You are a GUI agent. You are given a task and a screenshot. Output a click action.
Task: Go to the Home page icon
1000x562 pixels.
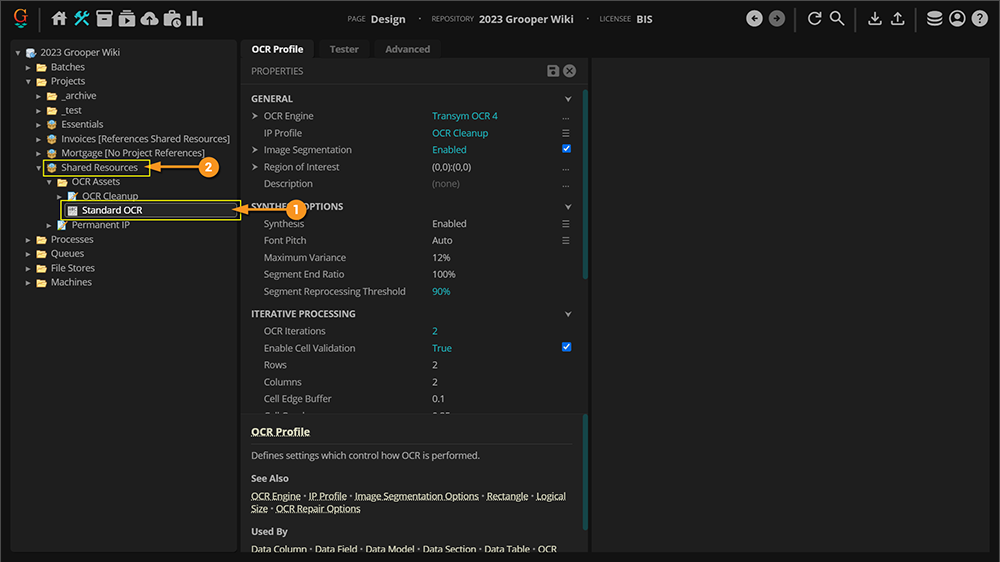point(59,18)
